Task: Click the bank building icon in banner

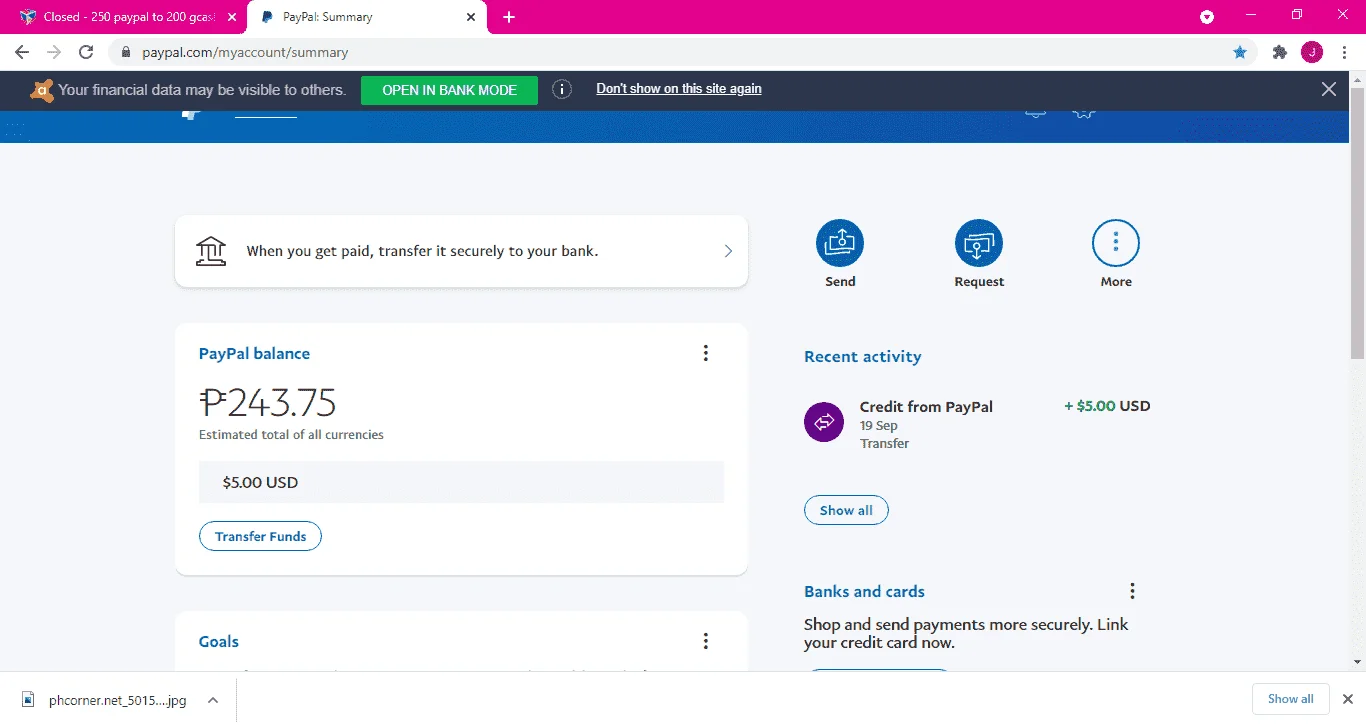Action: click(211, 251)
